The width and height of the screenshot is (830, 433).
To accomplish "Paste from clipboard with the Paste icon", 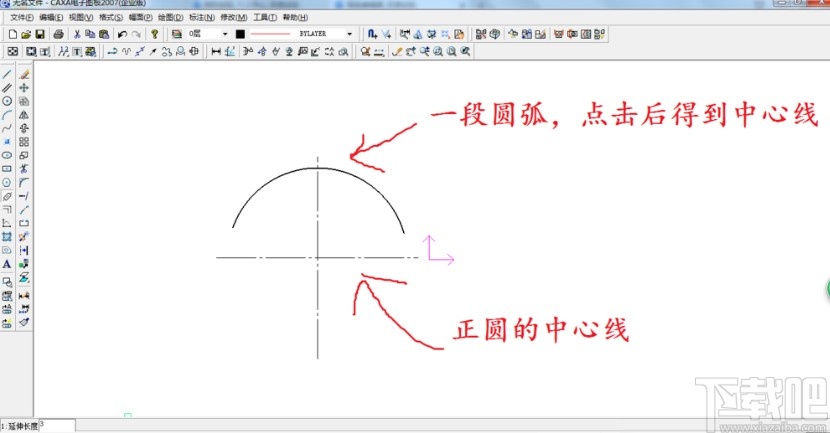I will click(x=104, y=34).
